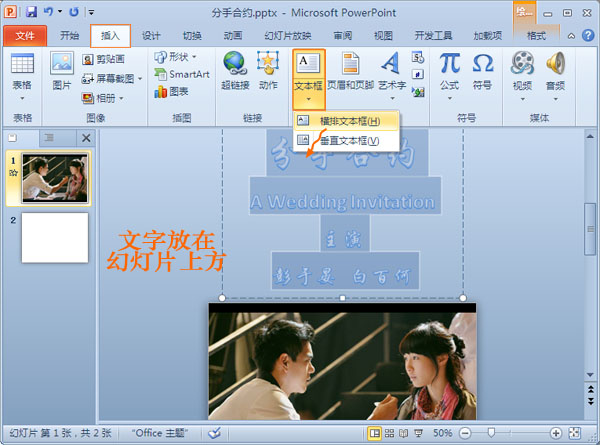Switch to the outline pane tab
This screenshot has height=445, width=600.
(x=49, y=137)
